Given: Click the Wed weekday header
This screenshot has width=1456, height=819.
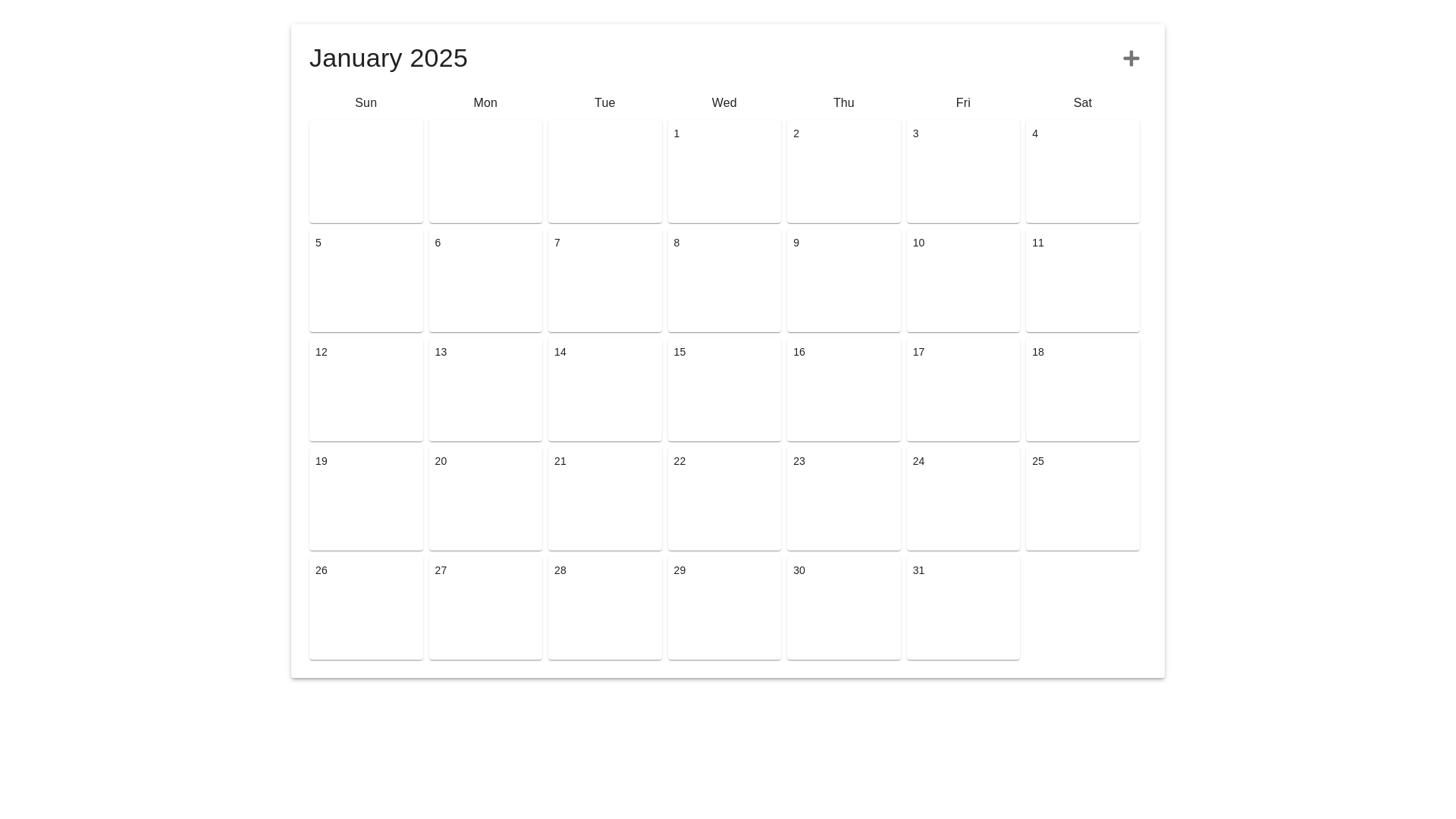Looking at the screenshot, I should click(x=724, y=103).
